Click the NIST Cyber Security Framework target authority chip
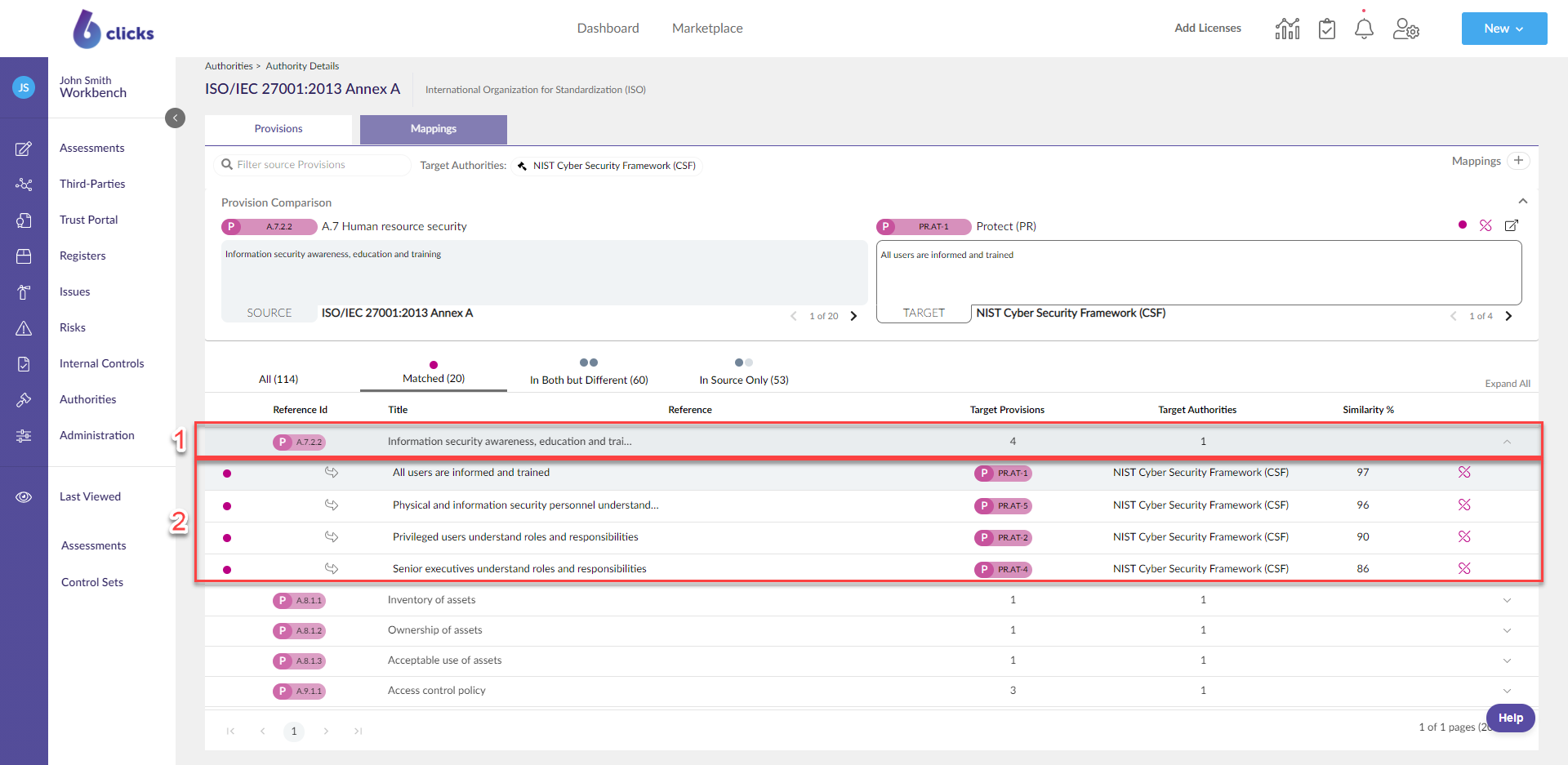The width and height of the screenshot is (1568, 765). [x=607, y=166]
